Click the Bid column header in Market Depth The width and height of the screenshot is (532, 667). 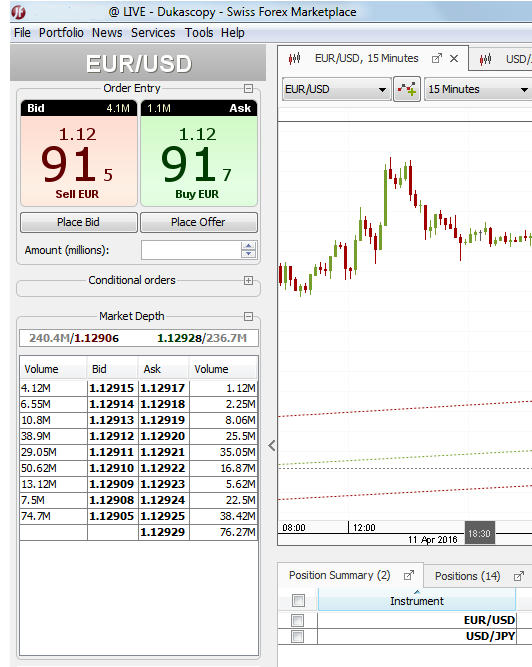(113, 369)
